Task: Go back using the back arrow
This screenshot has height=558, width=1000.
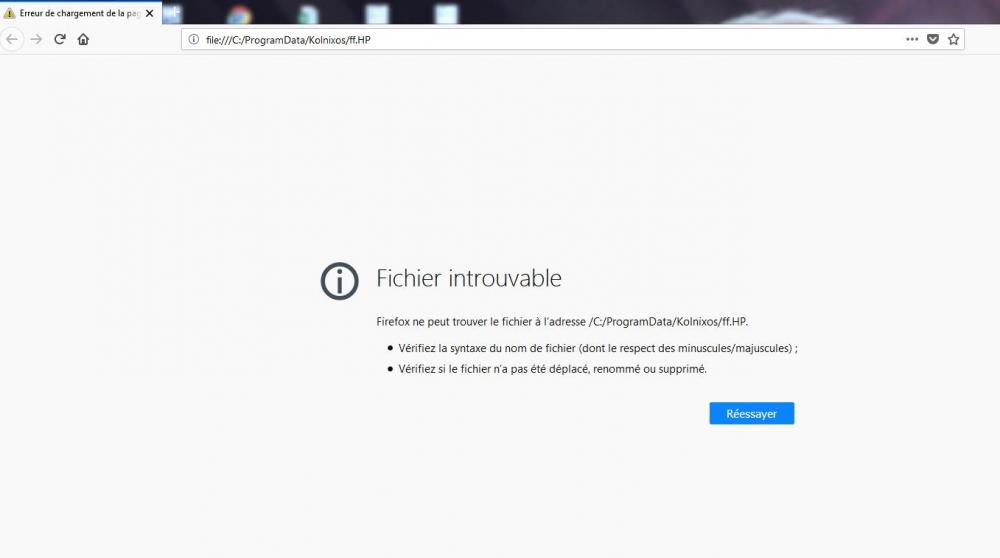Action: (x=11, y=40)
